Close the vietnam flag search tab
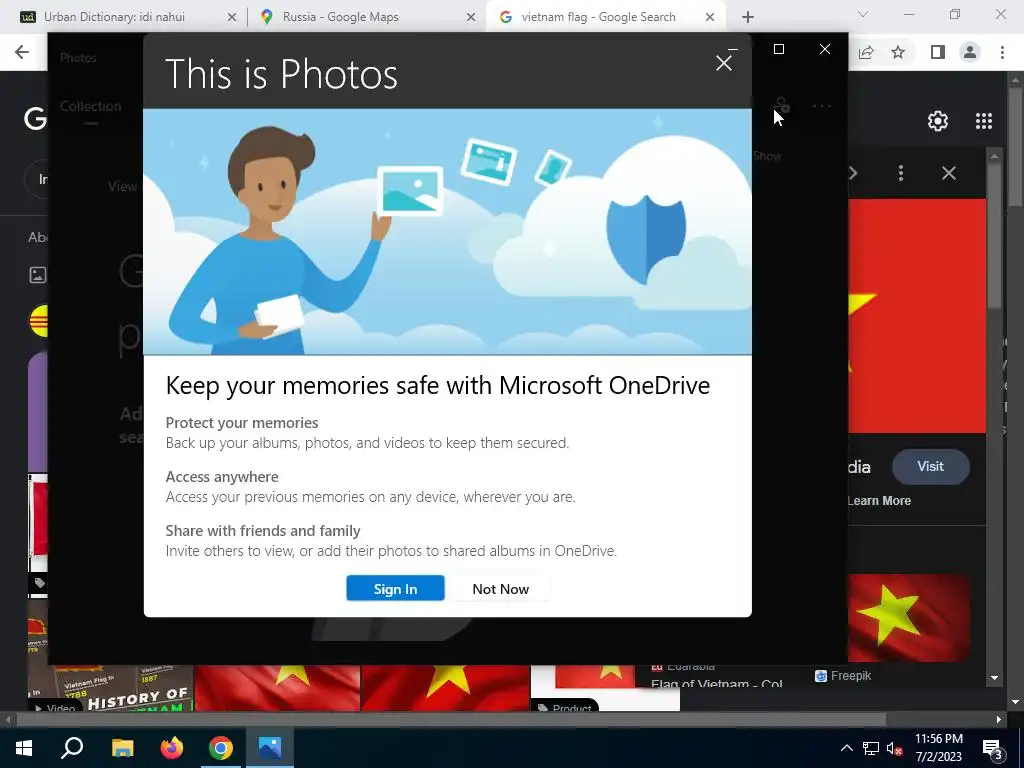The width and height of the screenshot is (1024, 768). (x=710, y=17)
